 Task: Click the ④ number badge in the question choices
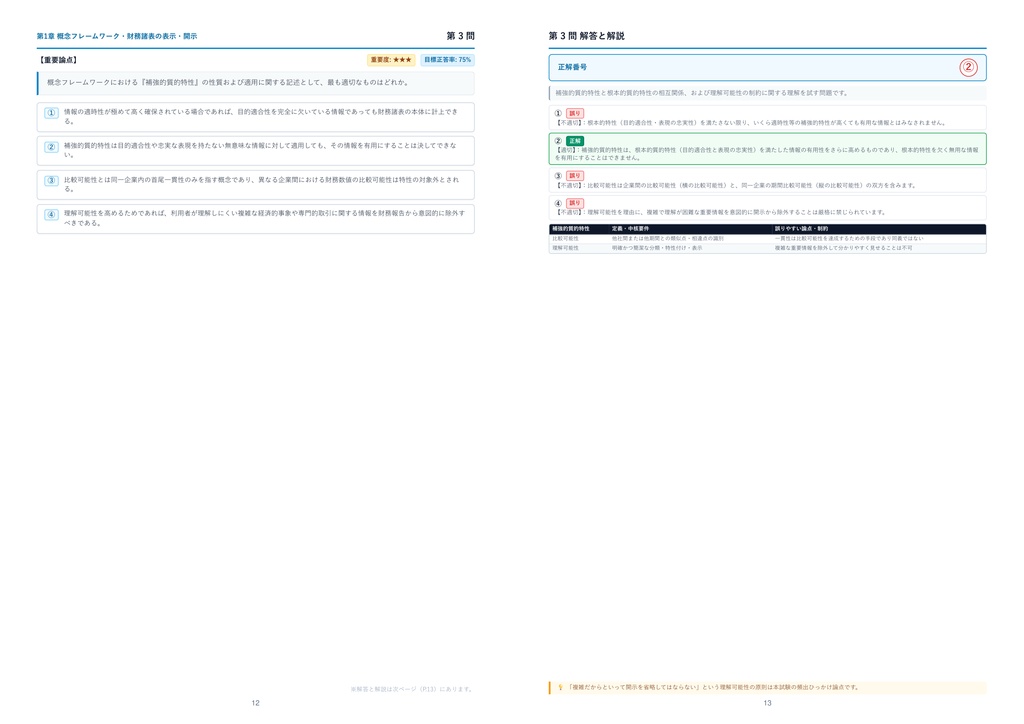tap(51, 214)
